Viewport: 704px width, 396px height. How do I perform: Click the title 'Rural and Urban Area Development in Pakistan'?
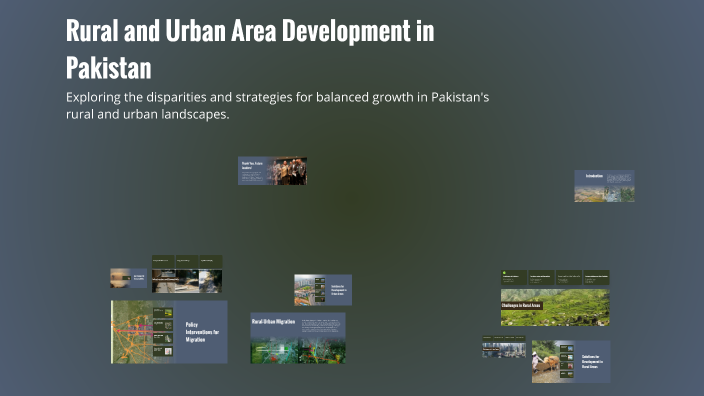[x=250, y=49]
